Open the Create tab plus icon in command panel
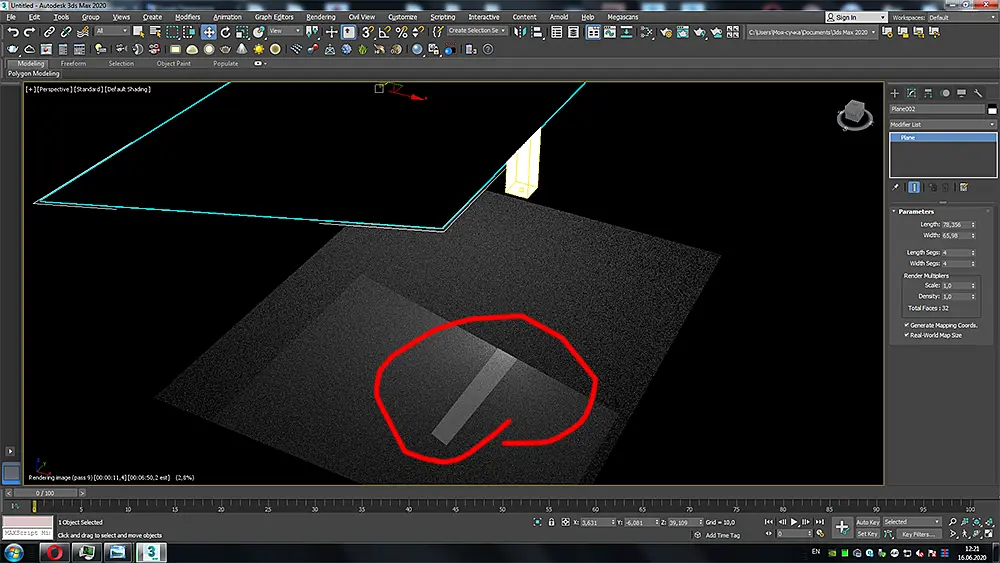The width and height of the screenshot is (1000, 563). pyautogui.click(x=895, y=93)
